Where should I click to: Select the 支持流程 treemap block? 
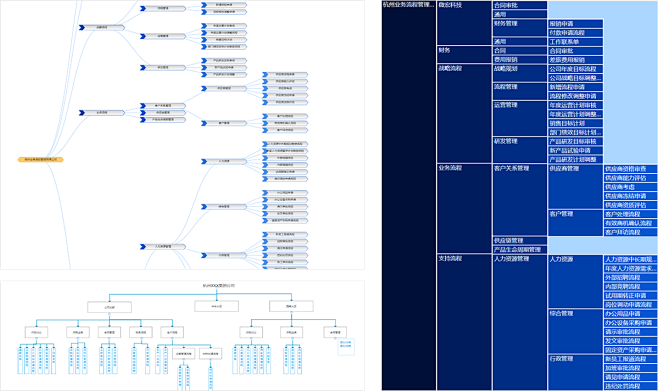coord(464,322)
